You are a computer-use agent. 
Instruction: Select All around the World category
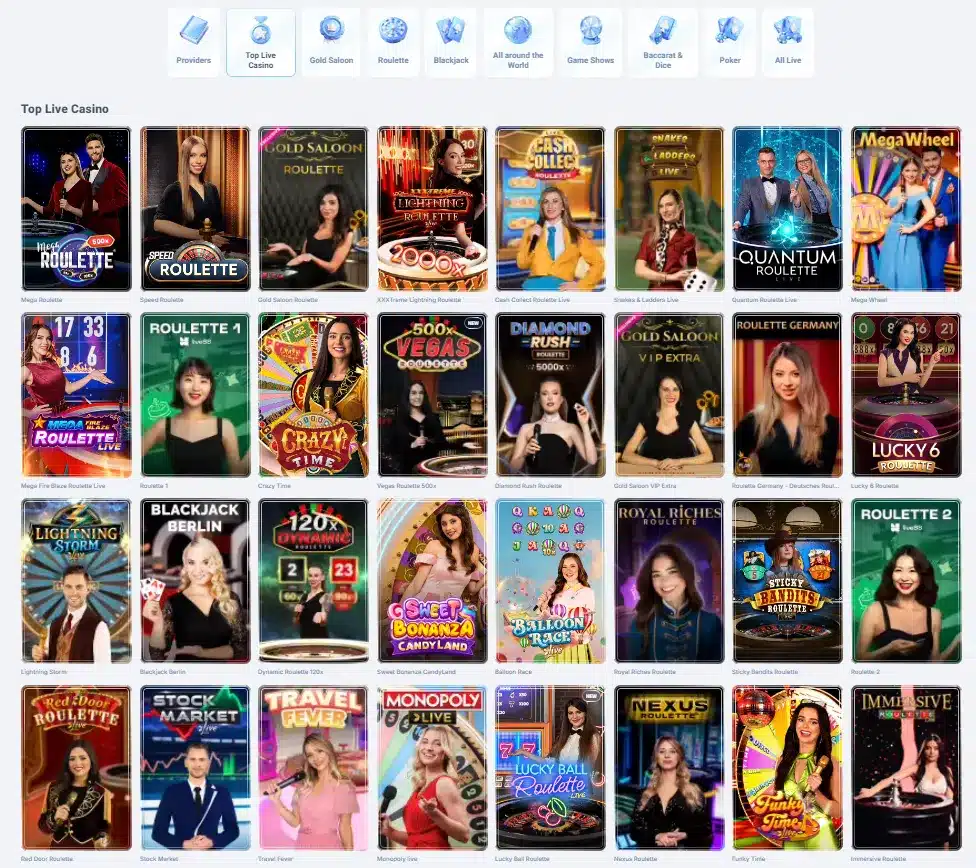coord(518,42)
